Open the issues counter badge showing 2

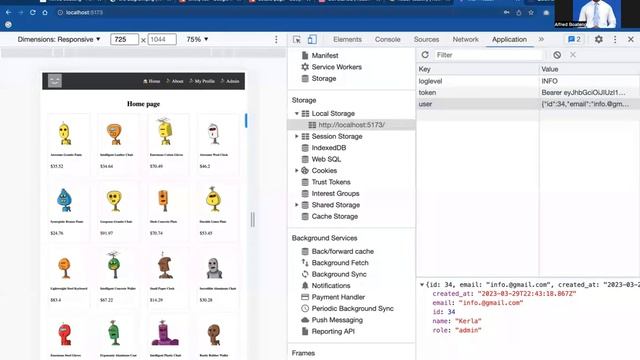click(574, 40)
